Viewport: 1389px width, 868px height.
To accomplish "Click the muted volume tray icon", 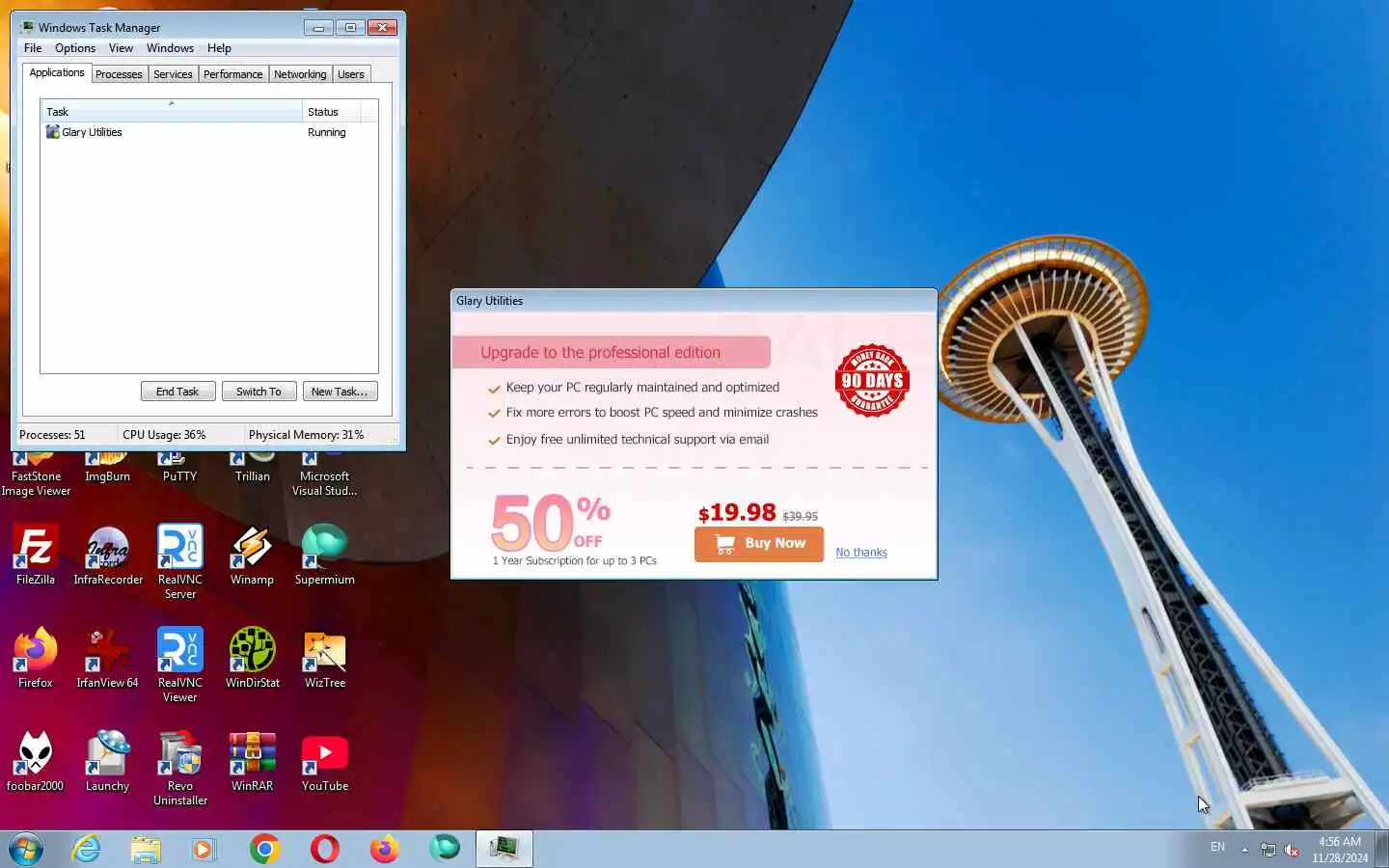I will 1292,850.
